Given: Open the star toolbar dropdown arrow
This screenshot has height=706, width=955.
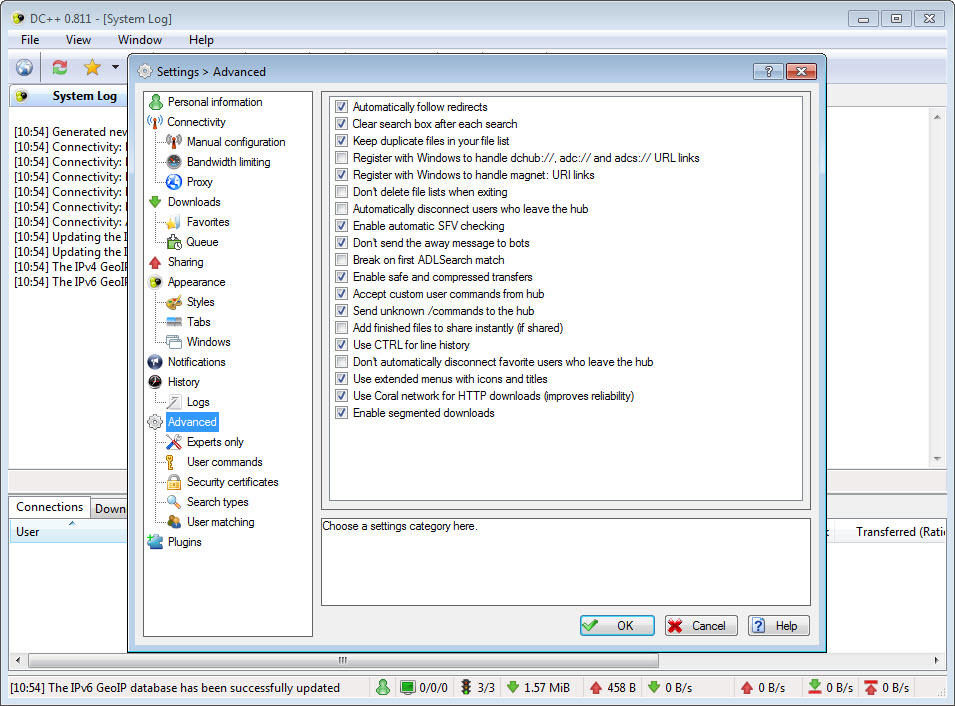Looking at the screenshot, I should pos(115,67).
